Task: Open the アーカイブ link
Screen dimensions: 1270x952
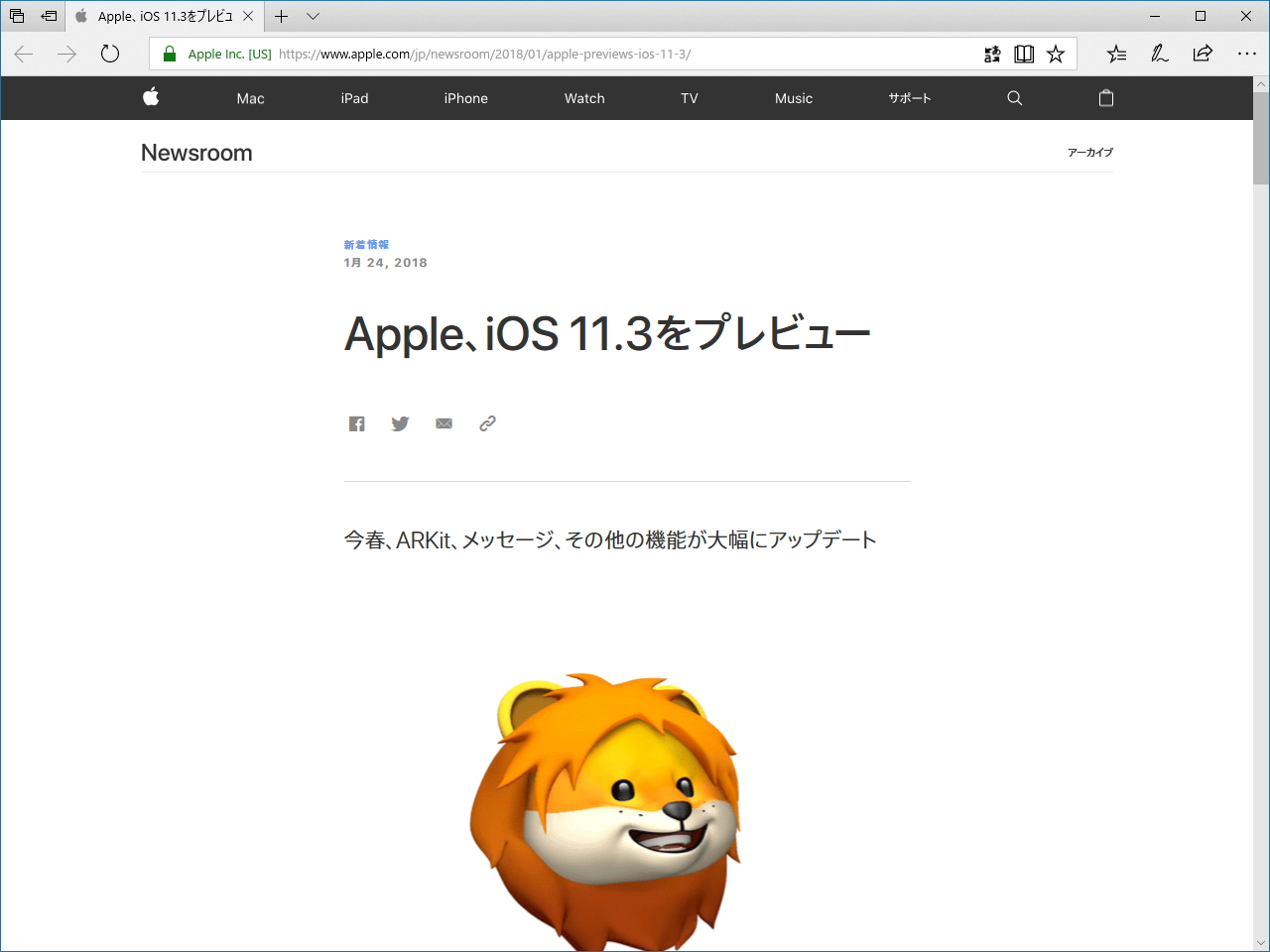Action: tap(1089, 153)
